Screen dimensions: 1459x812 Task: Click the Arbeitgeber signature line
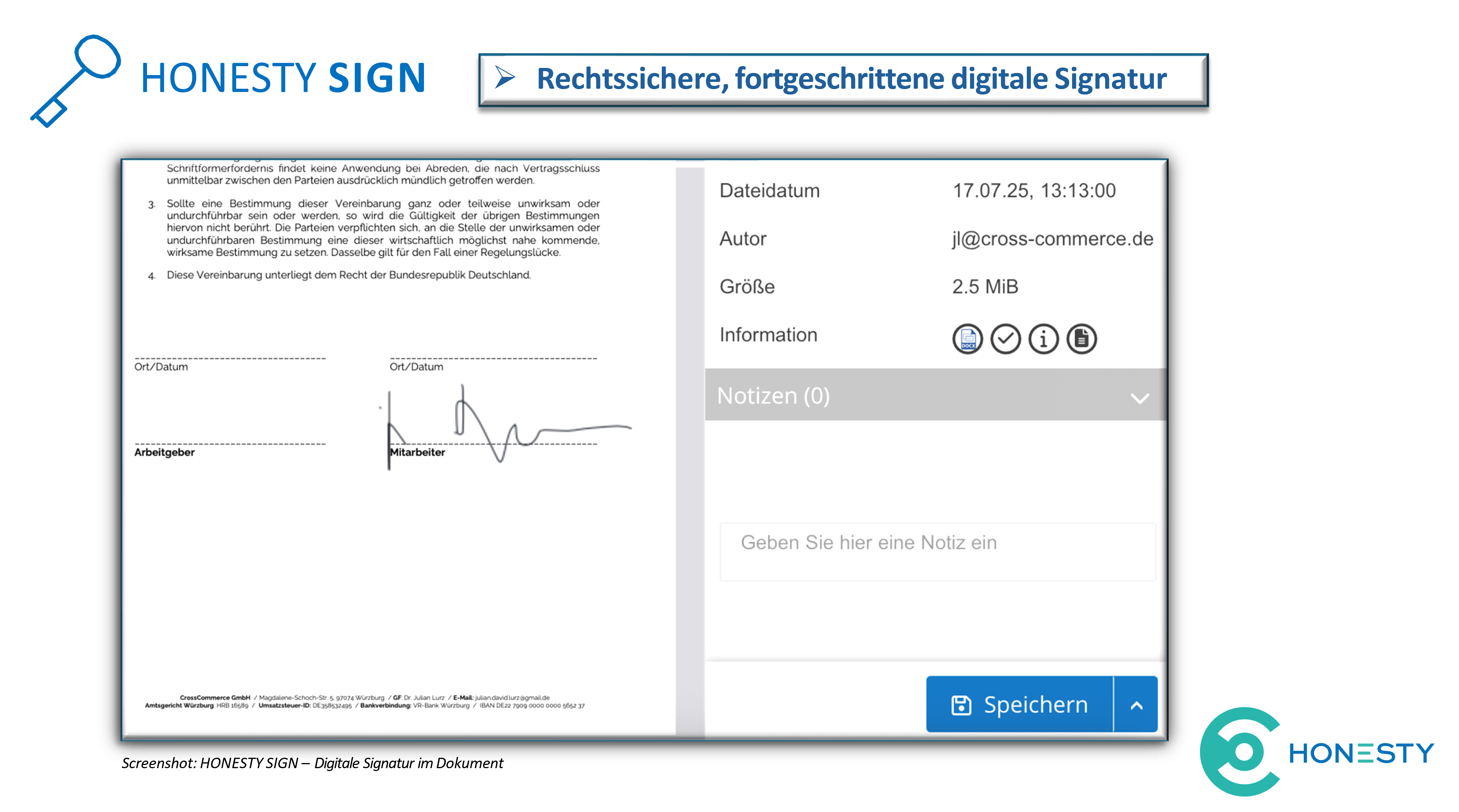[x=230, y=444]
